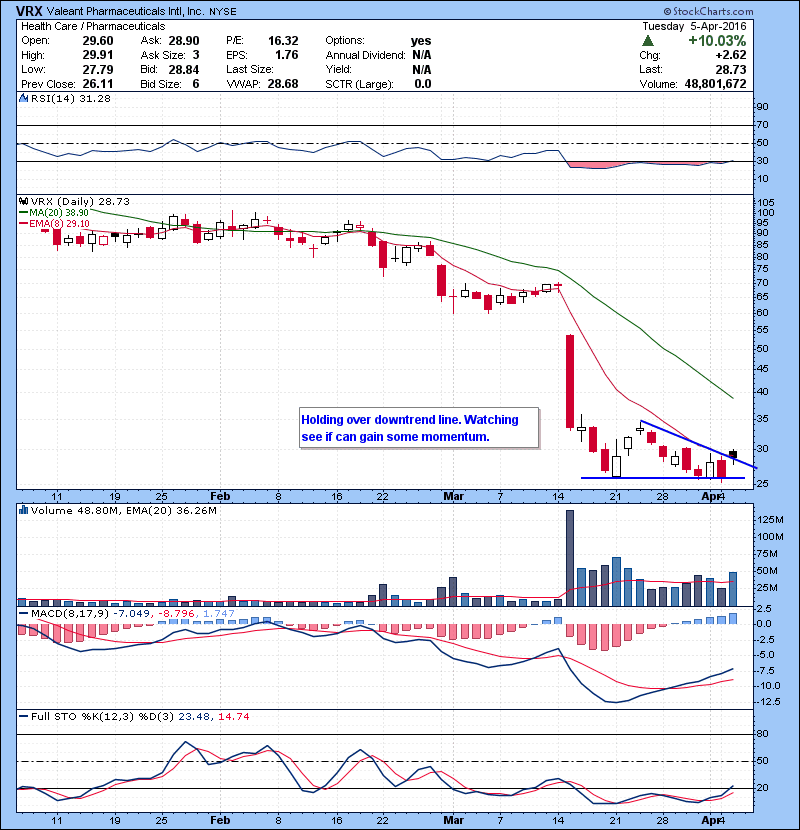Click the Options value yes
800x830 pixels.
[x=421, y=41]
